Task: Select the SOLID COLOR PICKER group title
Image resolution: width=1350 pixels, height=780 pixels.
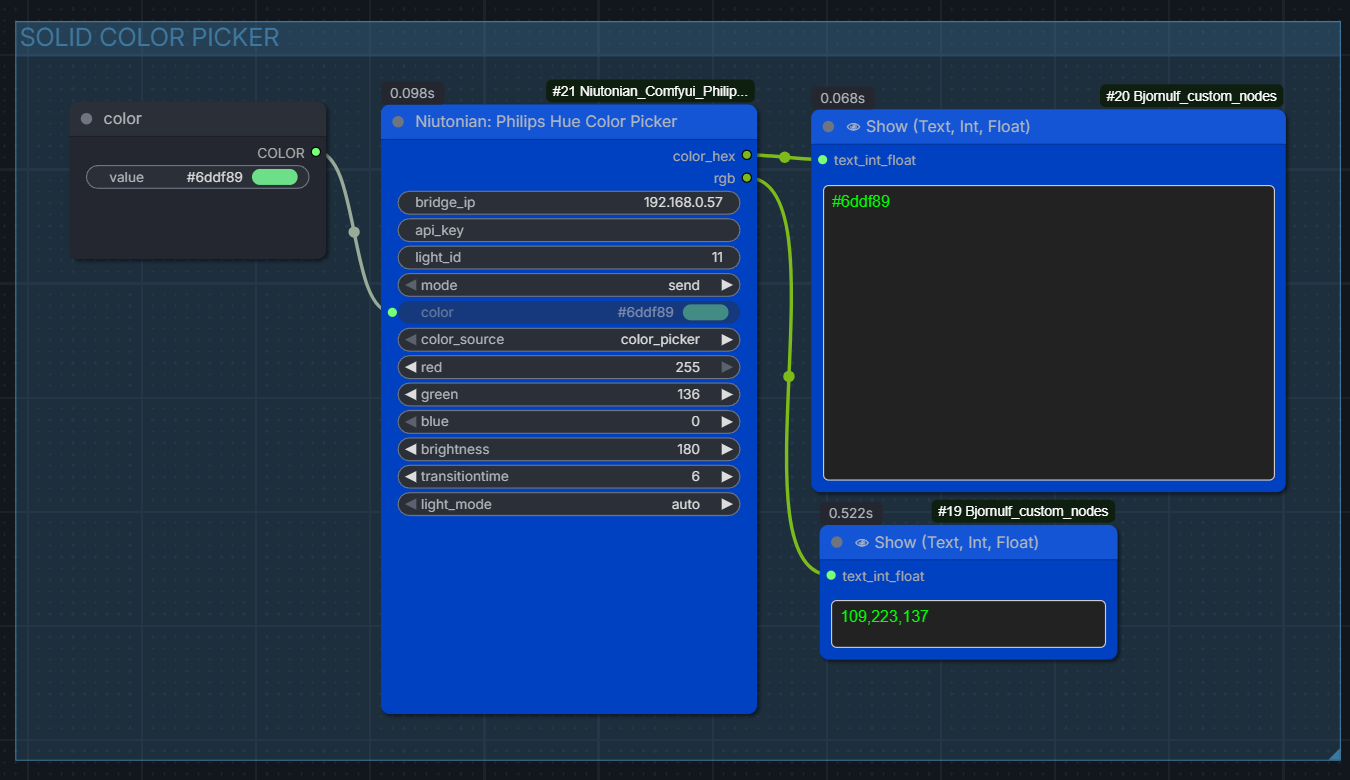Action: [150, 38]
